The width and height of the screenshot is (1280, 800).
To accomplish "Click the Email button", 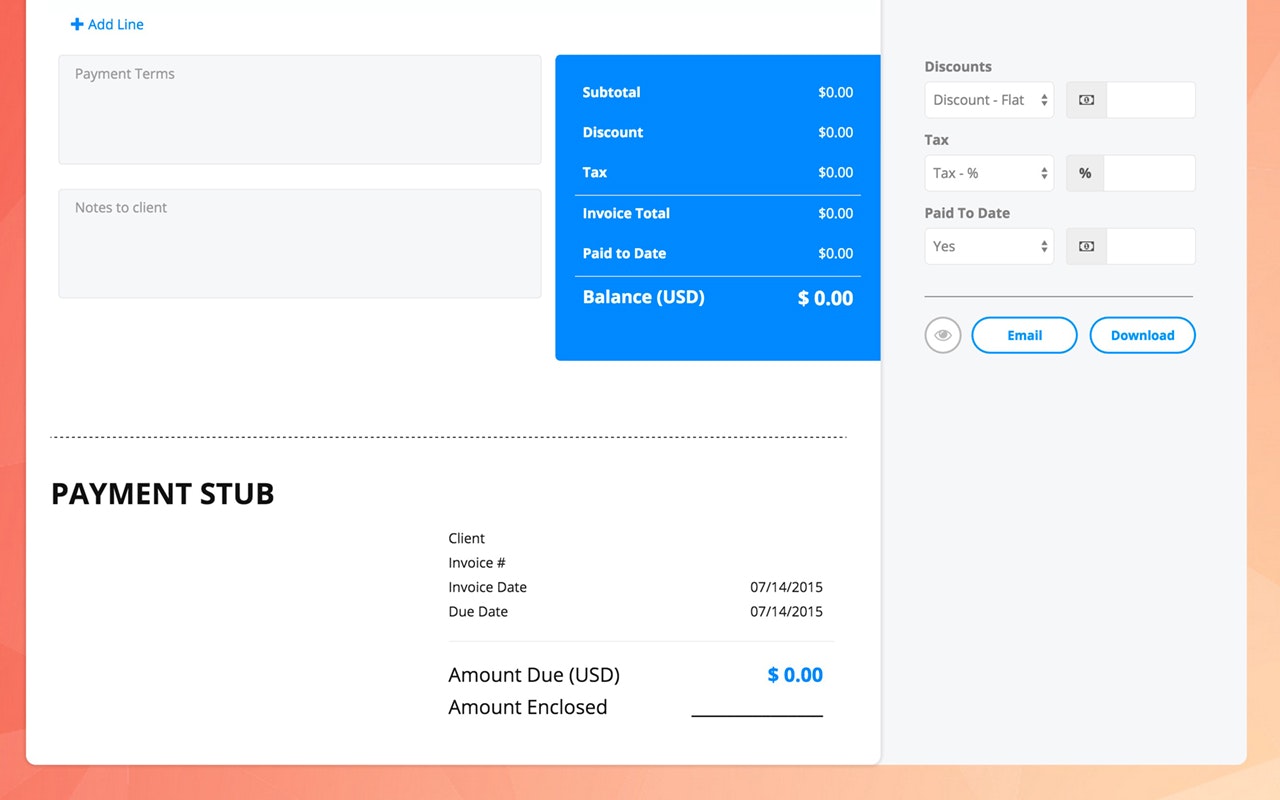I will coord(1024,335).
